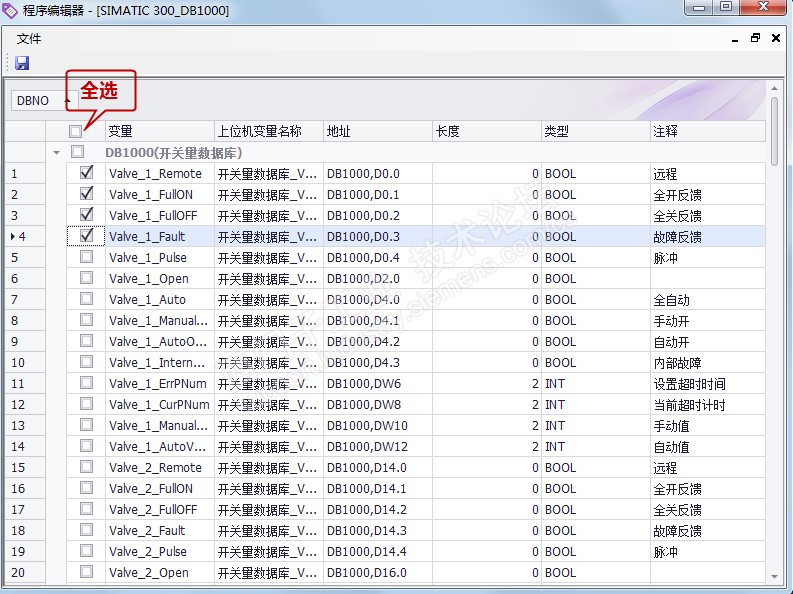
Task: Click address cell DB1000,D0.0
Action: point(378,173)
